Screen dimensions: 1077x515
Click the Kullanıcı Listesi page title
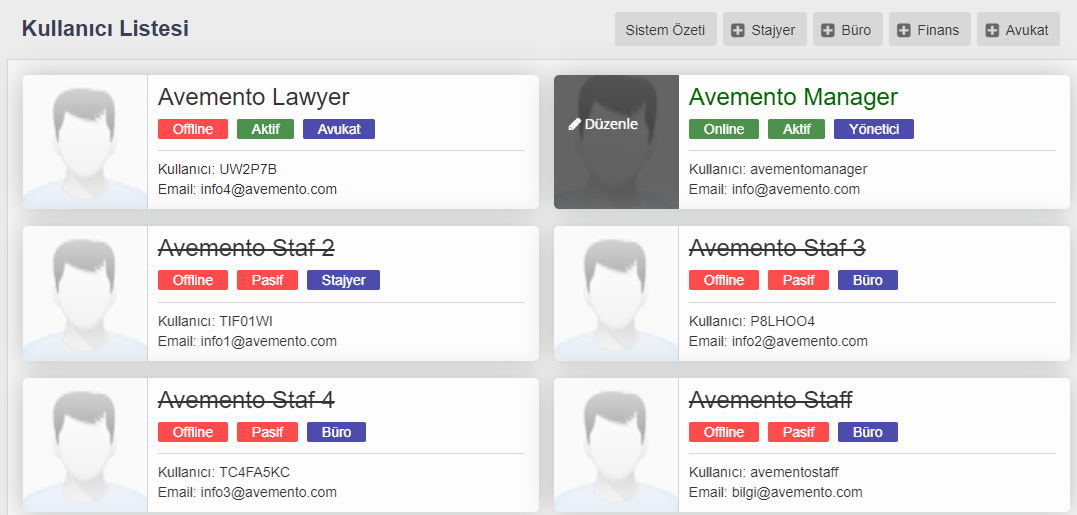tap(105, 29)
